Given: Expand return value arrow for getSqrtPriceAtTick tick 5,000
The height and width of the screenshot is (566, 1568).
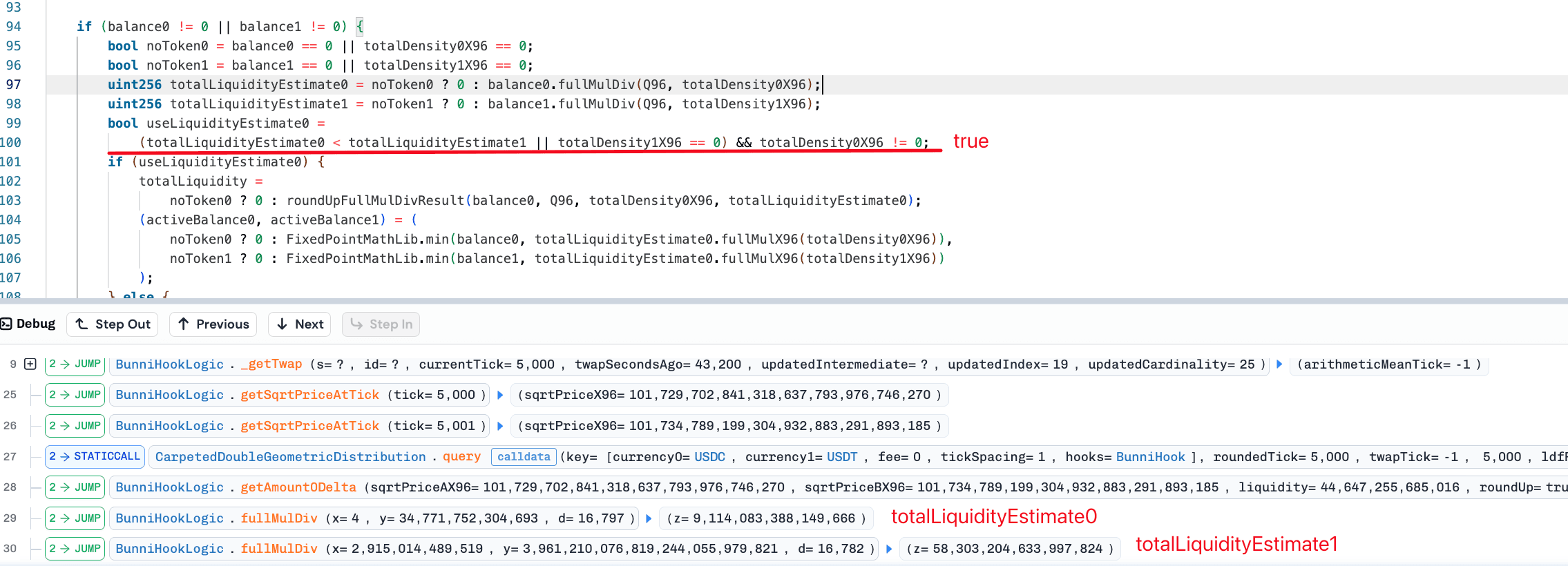Looking at the screenshot, I should 501,395.
